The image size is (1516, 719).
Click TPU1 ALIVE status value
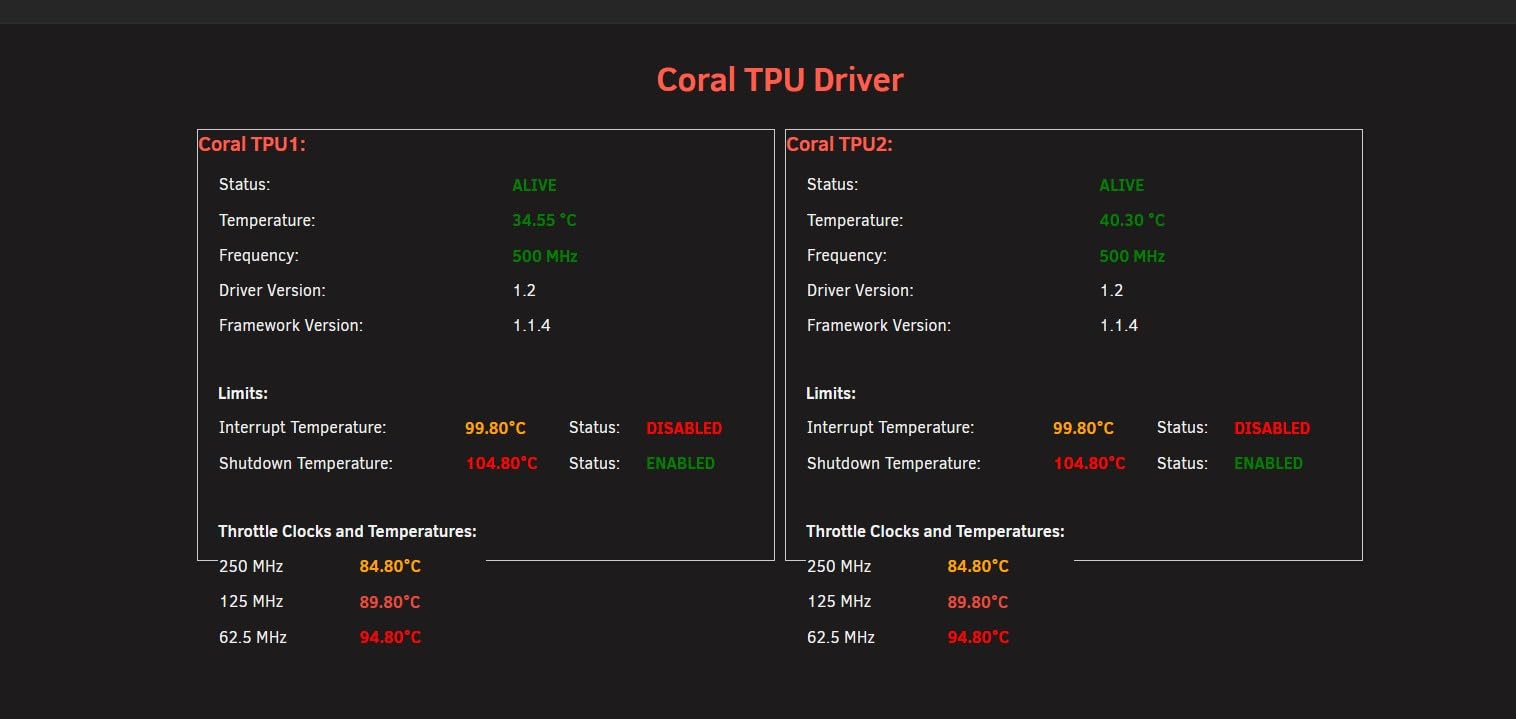534,185
